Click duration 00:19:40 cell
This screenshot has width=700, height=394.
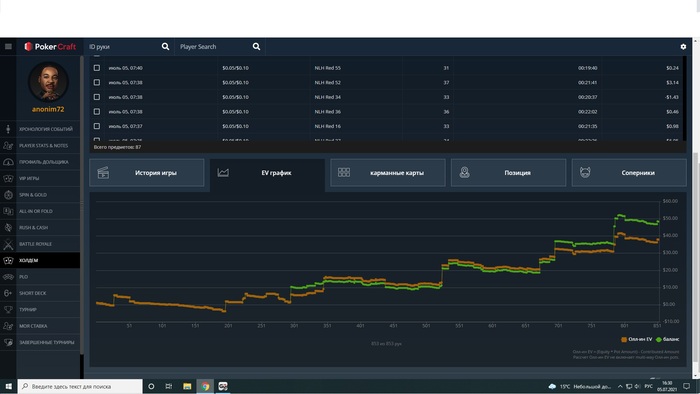(x=588, y=68)
